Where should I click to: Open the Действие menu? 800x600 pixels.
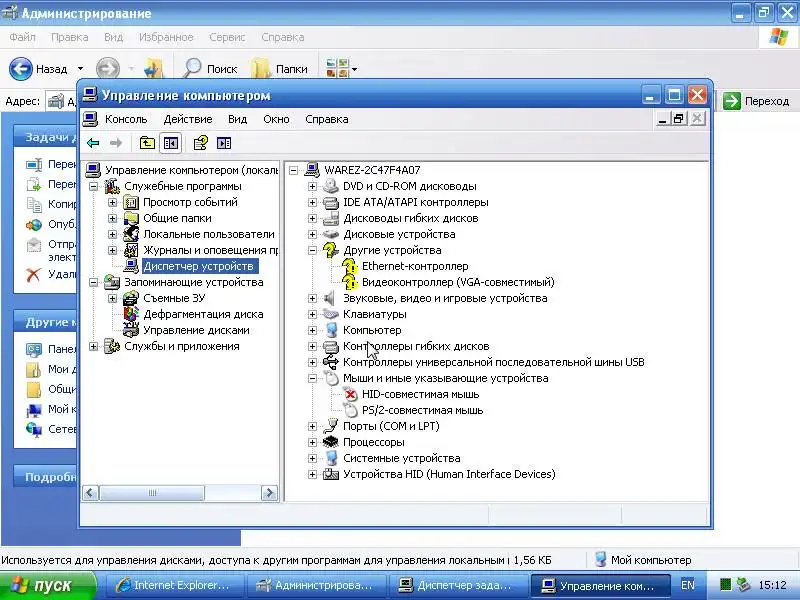pyautogui.click(x=188, y=119)
